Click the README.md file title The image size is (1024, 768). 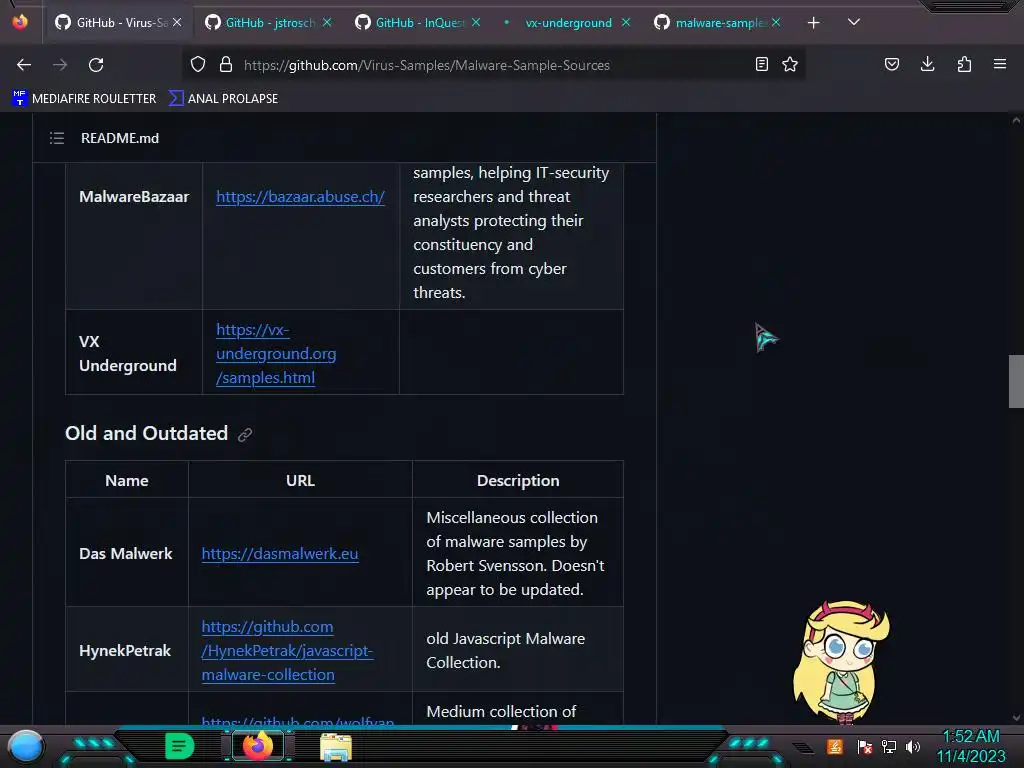[x=120, y=138]
